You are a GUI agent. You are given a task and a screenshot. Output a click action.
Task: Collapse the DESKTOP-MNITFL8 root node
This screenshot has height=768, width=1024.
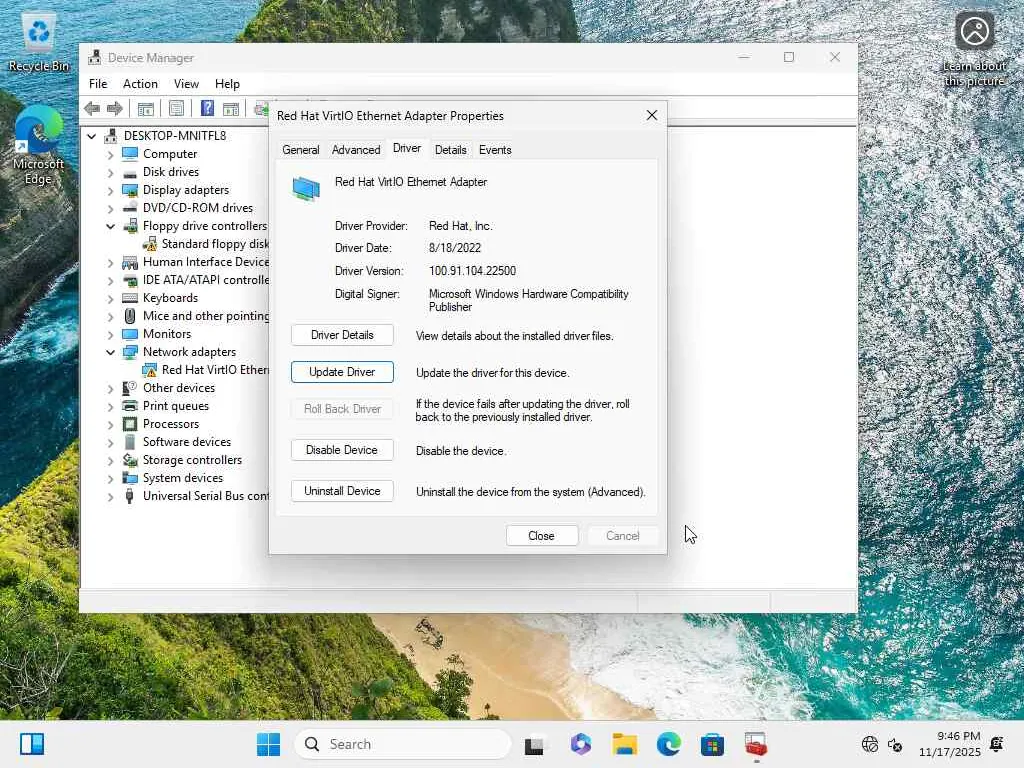point(92,136)
